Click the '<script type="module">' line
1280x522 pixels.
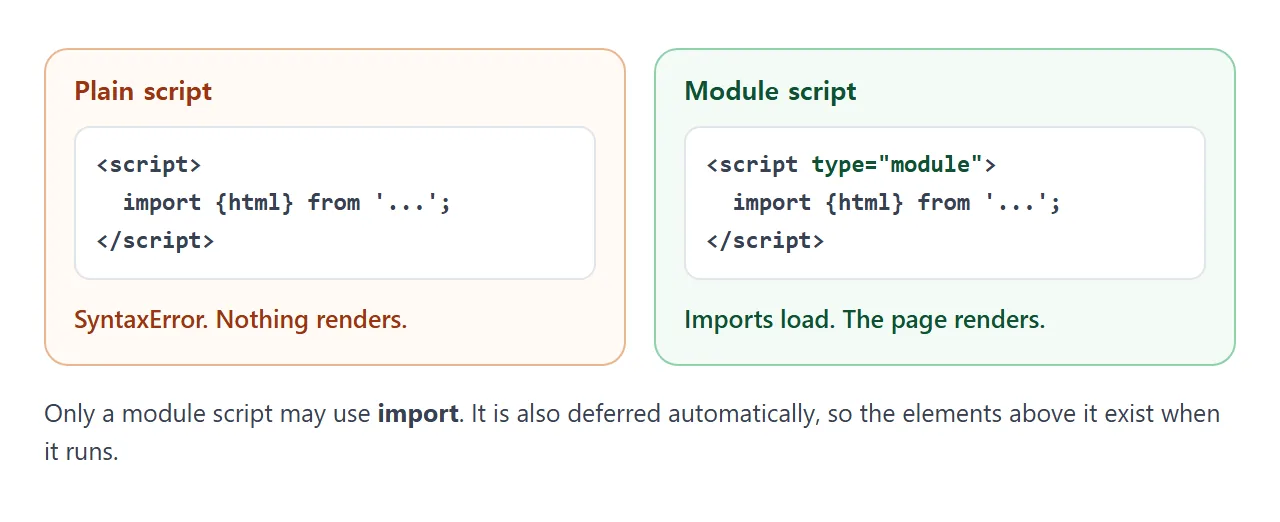[x=851, y=164]
